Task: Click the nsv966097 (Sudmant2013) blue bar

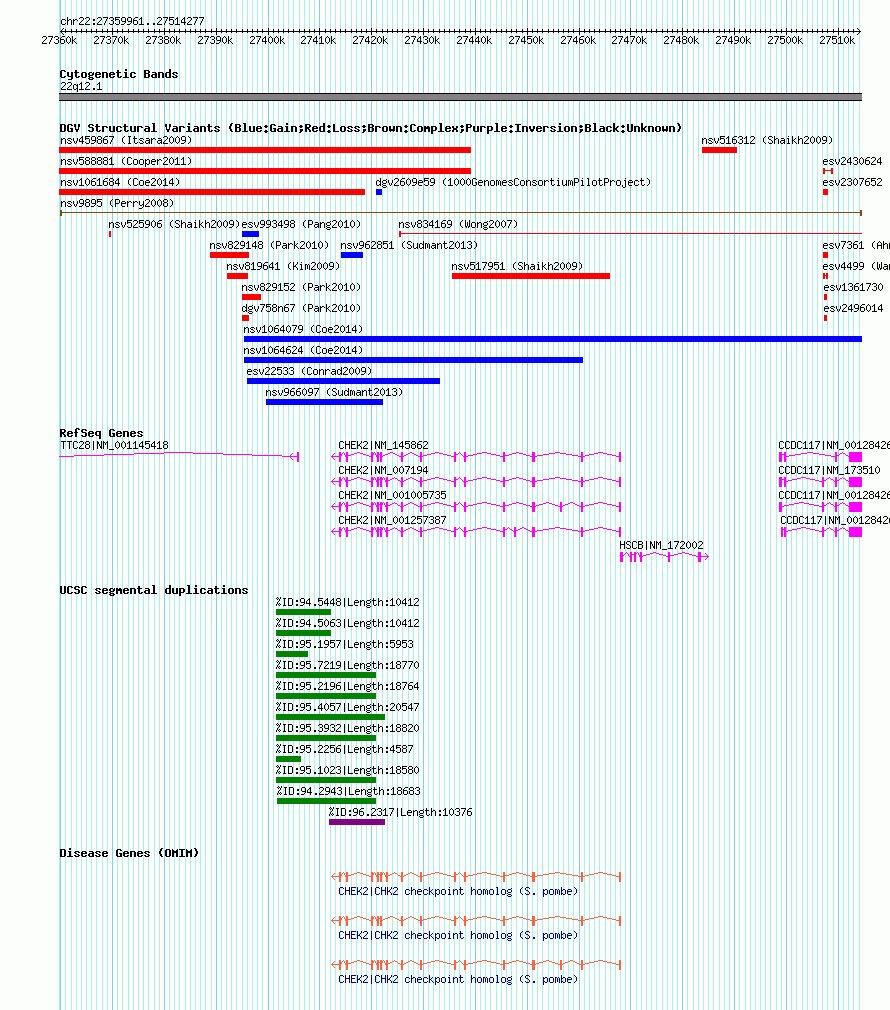Action: coord(324,402)
